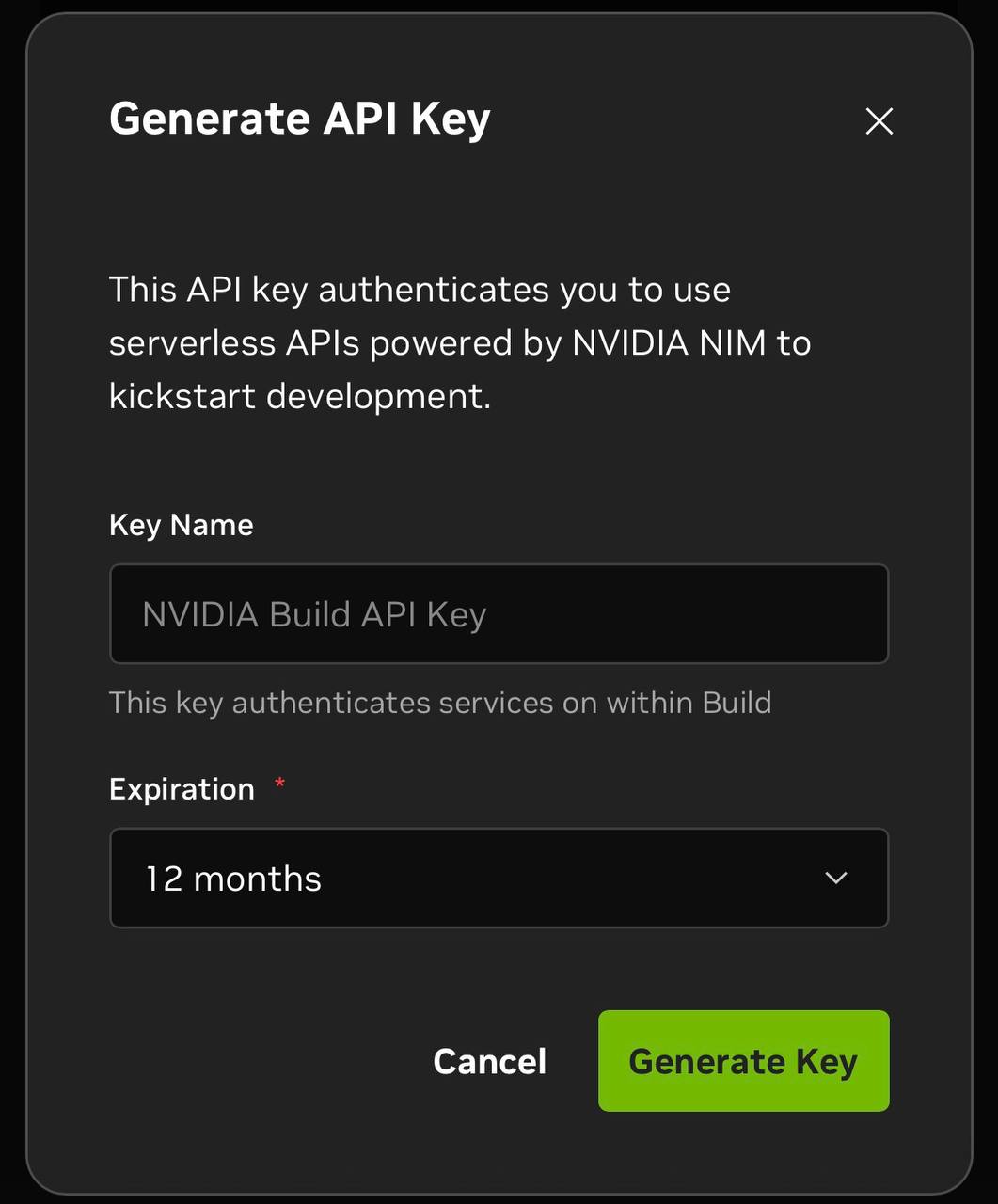Click the 'Expiration' label text
The image size is (998, 1204).
[182, 788]
